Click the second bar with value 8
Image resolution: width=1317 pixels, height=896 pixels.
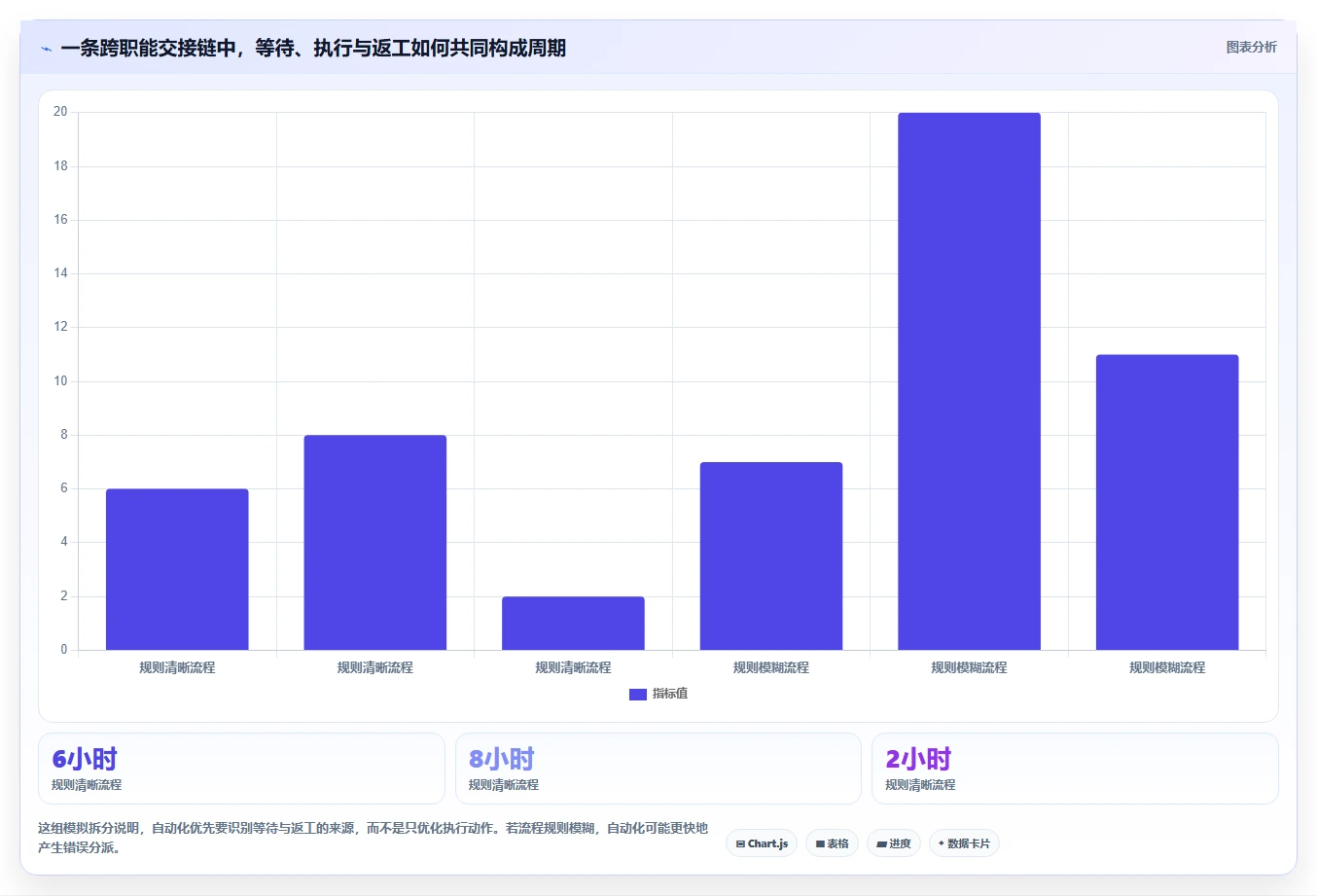375,543
